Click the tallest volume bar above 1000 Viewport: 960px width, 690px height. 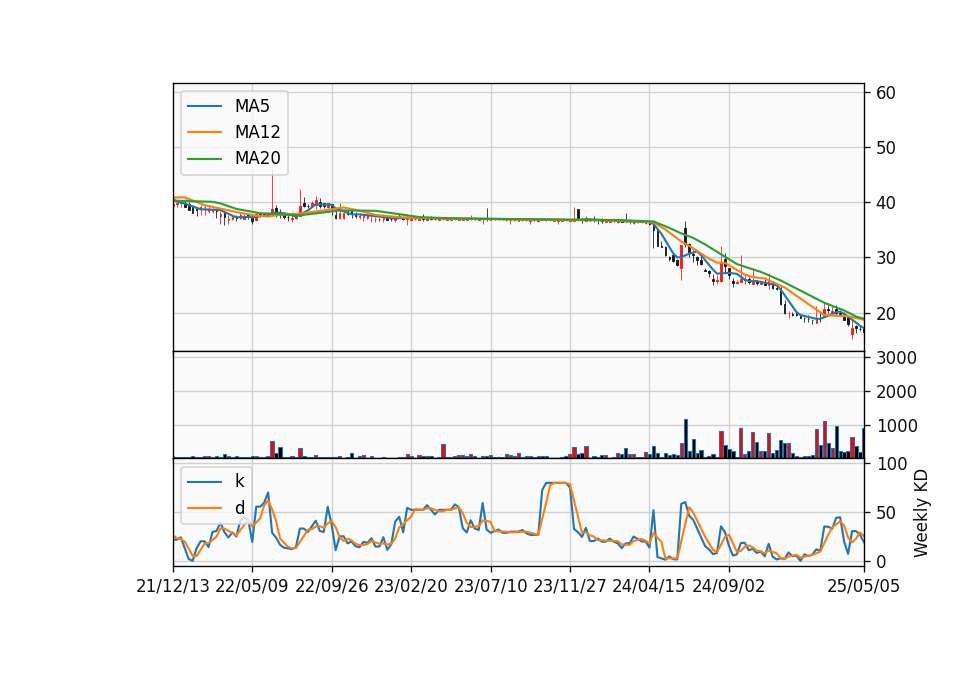pyautogui.click(x=686, y=438)
